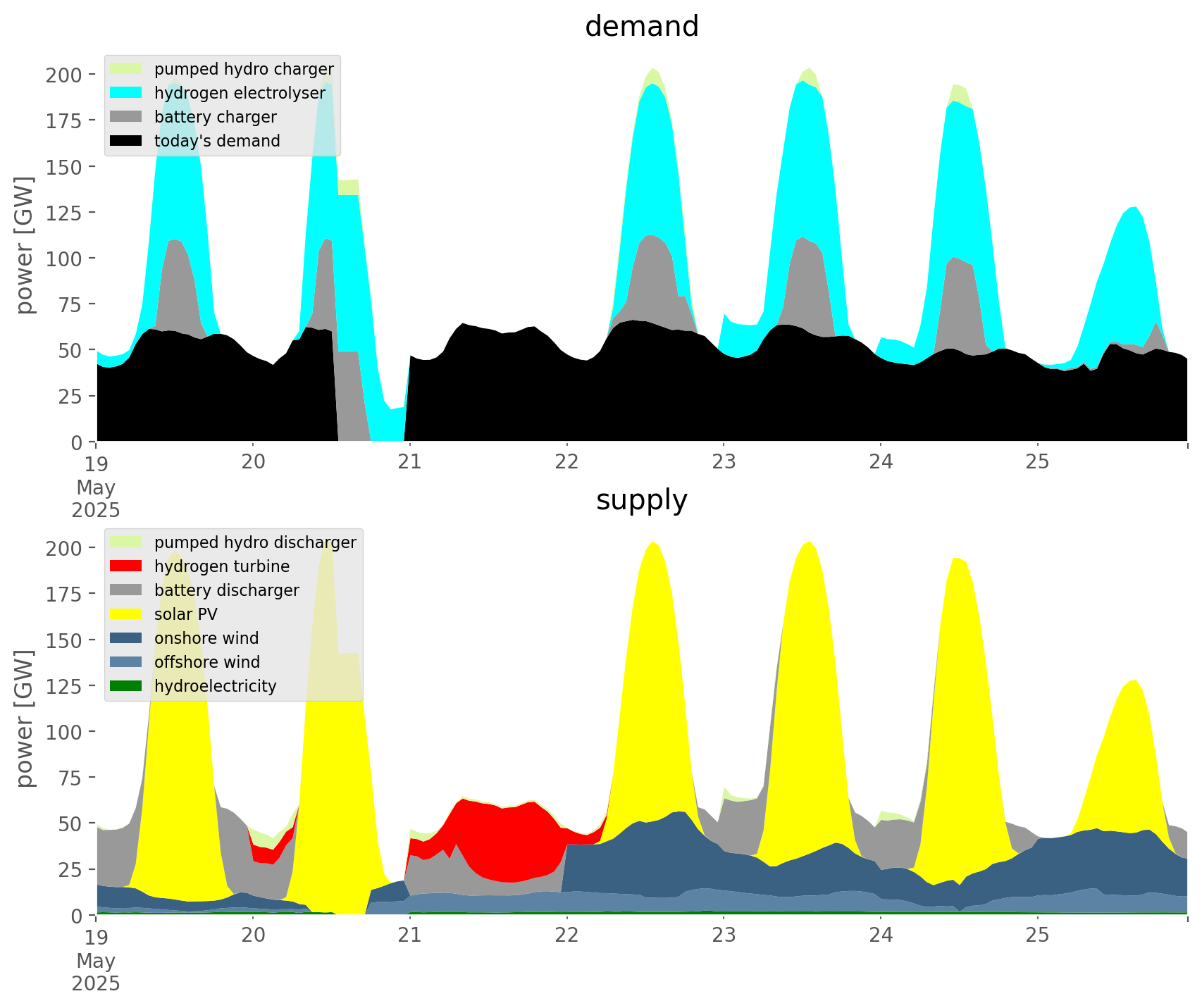The height and width of the screenshot is (1008, 1202).
Task: Select 'hydrogen turbine' legend label
Action: tap(222, 566)
